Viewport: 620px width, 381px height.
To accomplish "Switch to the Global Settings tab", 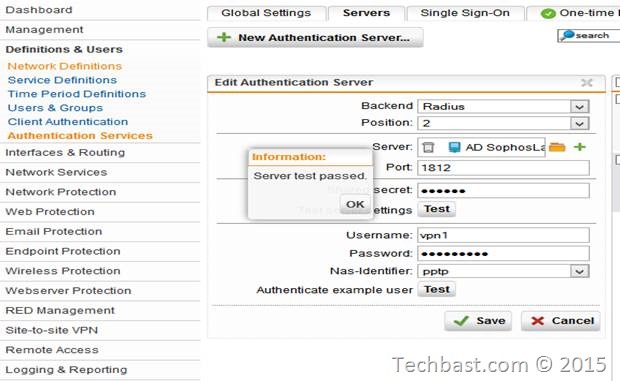I will click(x=266, y=13).
